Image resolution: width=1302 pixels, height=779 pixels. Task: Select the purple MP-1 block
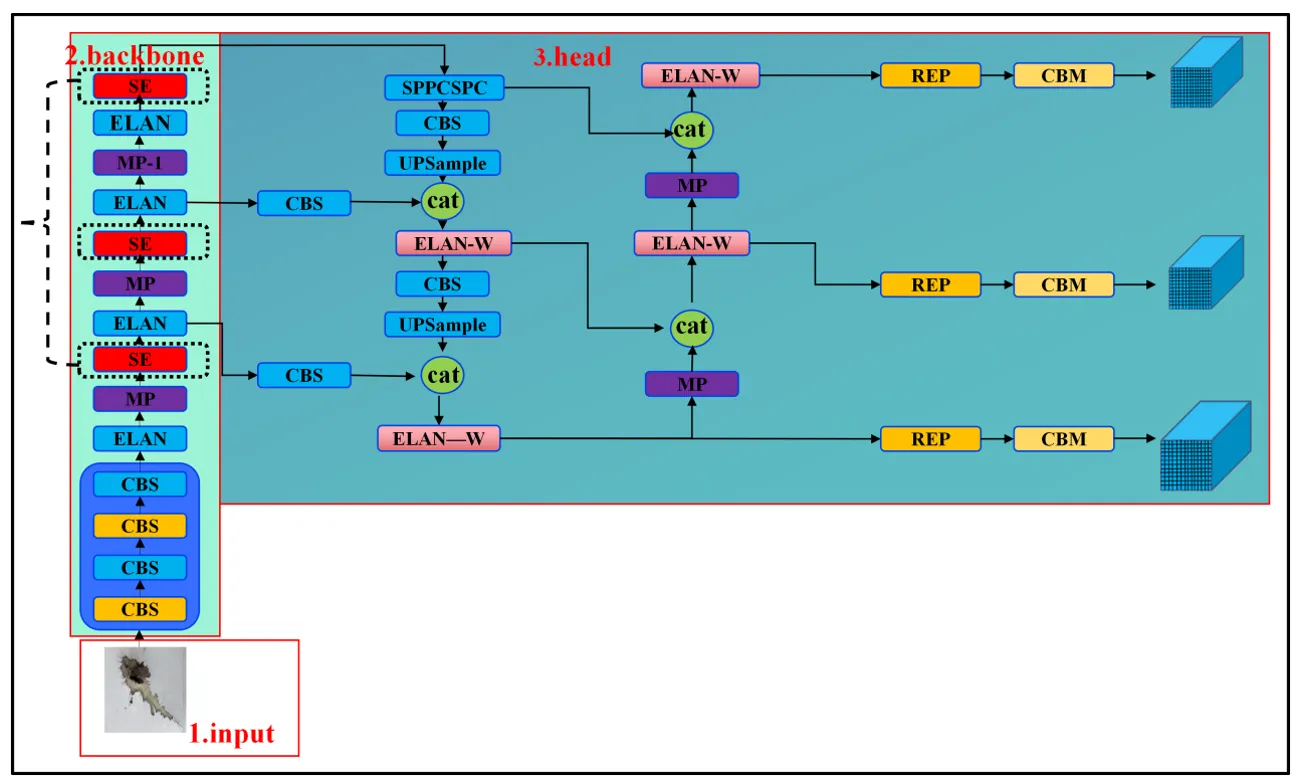(140, 163)
